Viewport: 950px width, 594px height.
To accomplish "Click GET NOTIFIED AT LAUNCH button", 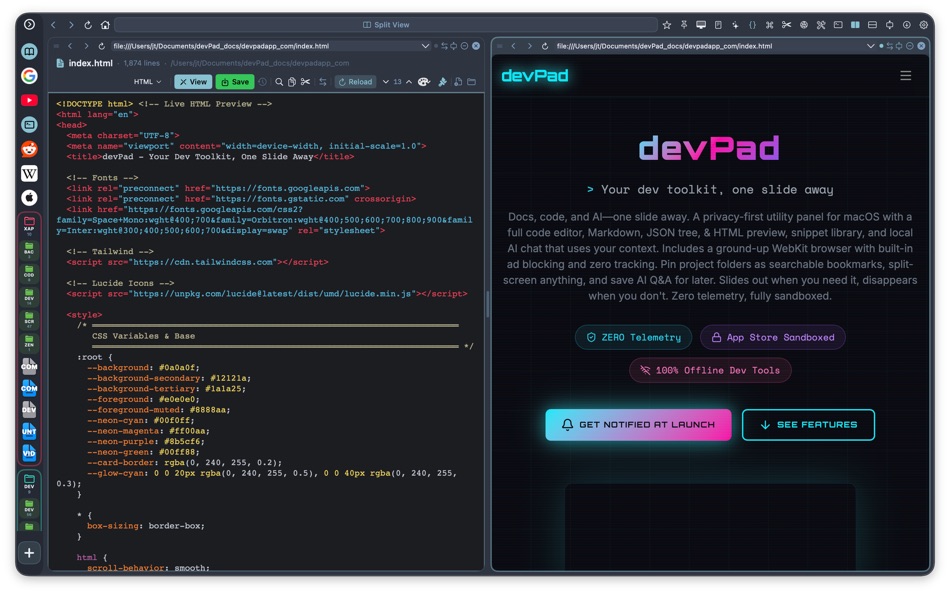I will [x=638, y=424].
